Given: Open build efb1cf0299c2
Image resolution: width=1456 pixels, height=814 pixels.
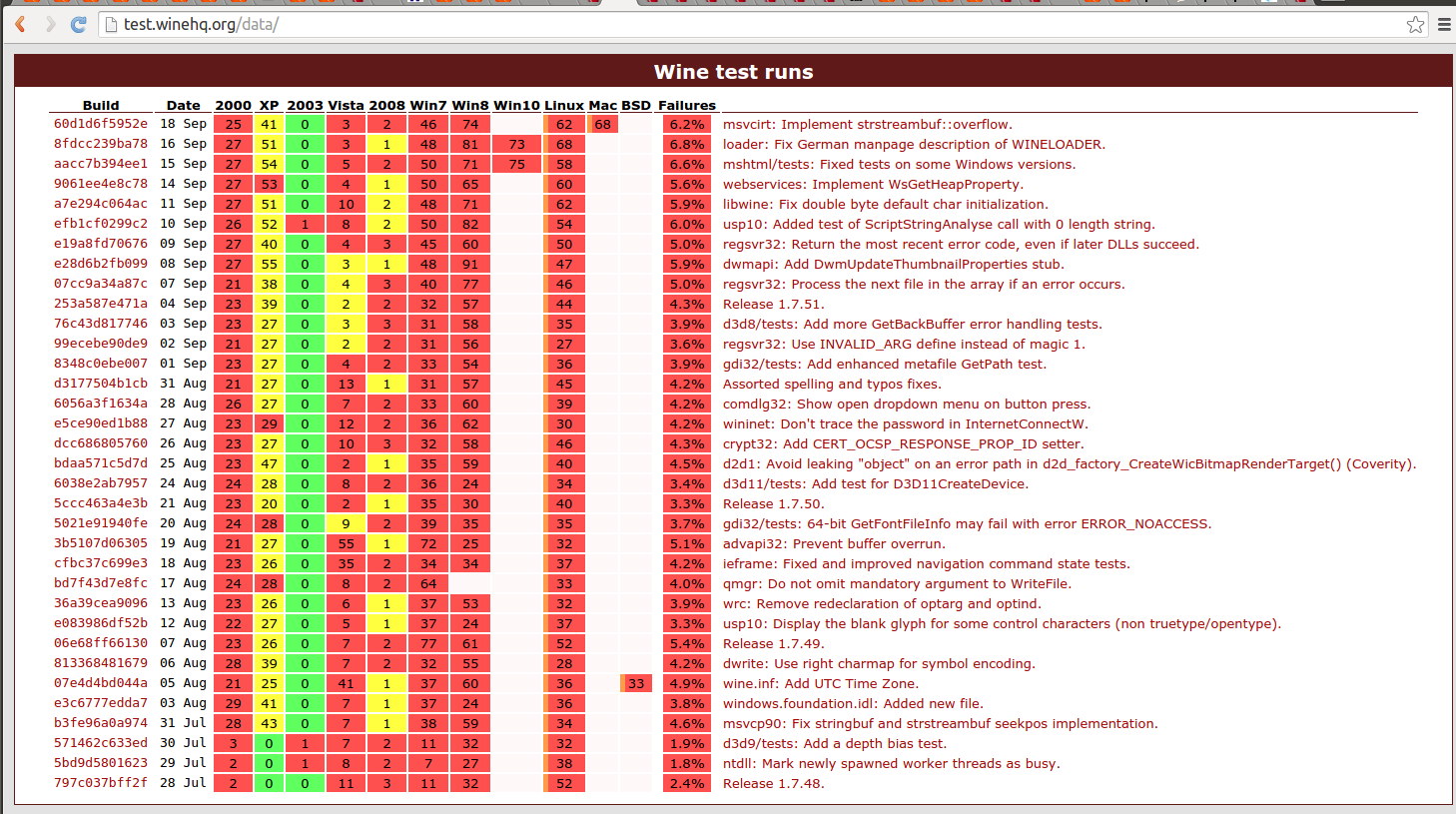Looking at the screenshot, I should [x=101, y=224].
